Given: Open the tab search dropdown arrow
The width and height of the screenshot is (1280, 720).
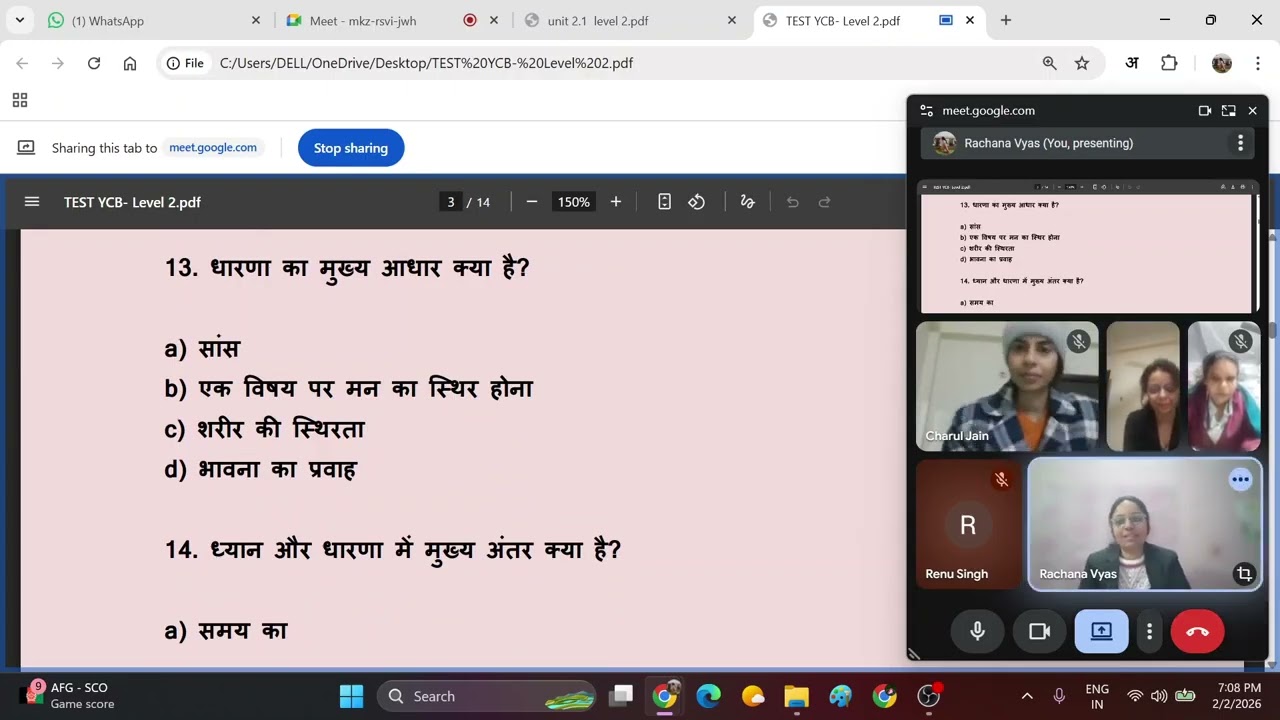Looking at the screenshot, I should (19, 20).
